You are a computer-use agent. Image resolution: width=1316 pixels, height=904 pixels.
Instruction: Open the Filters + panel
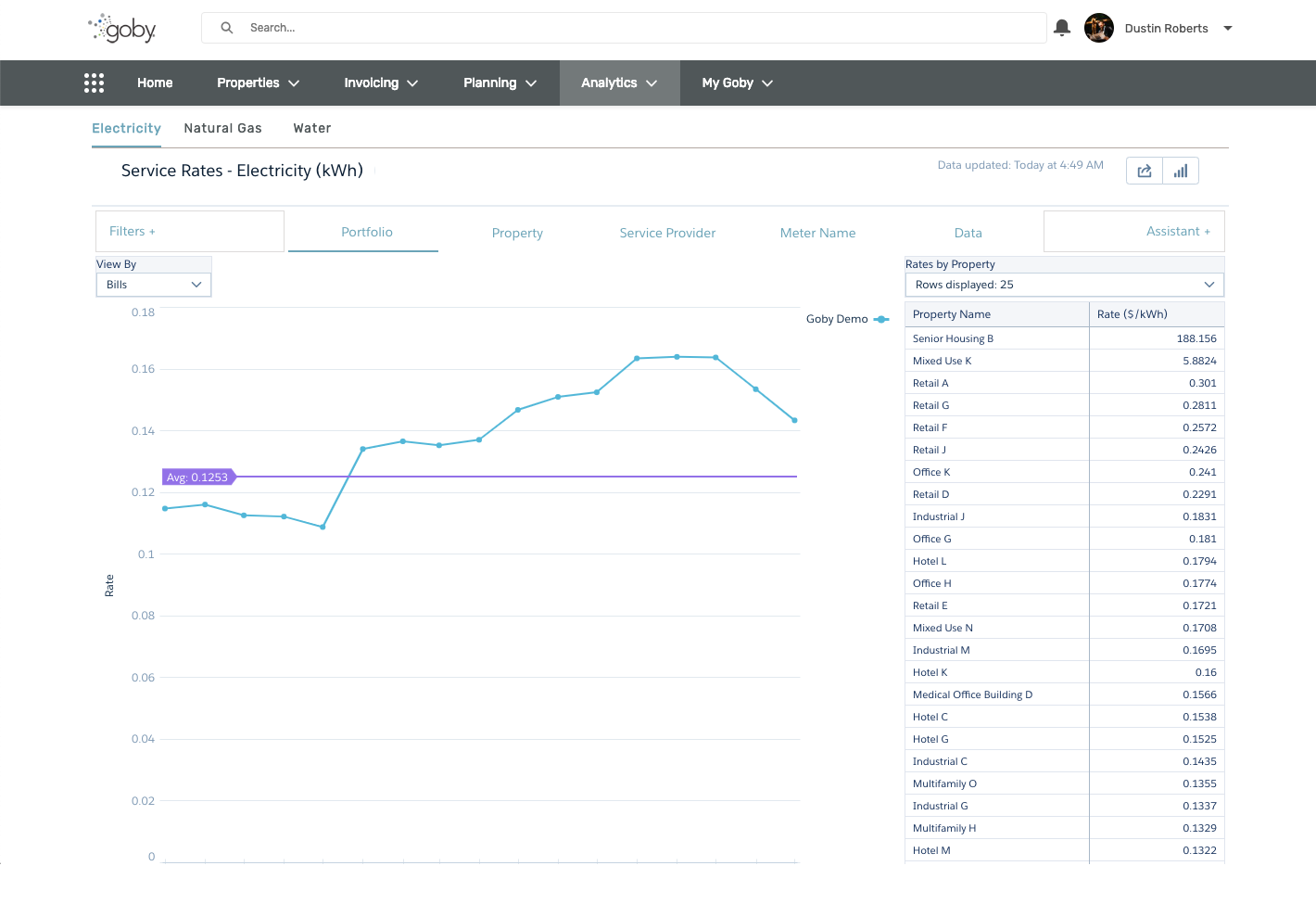coord(133,232)
